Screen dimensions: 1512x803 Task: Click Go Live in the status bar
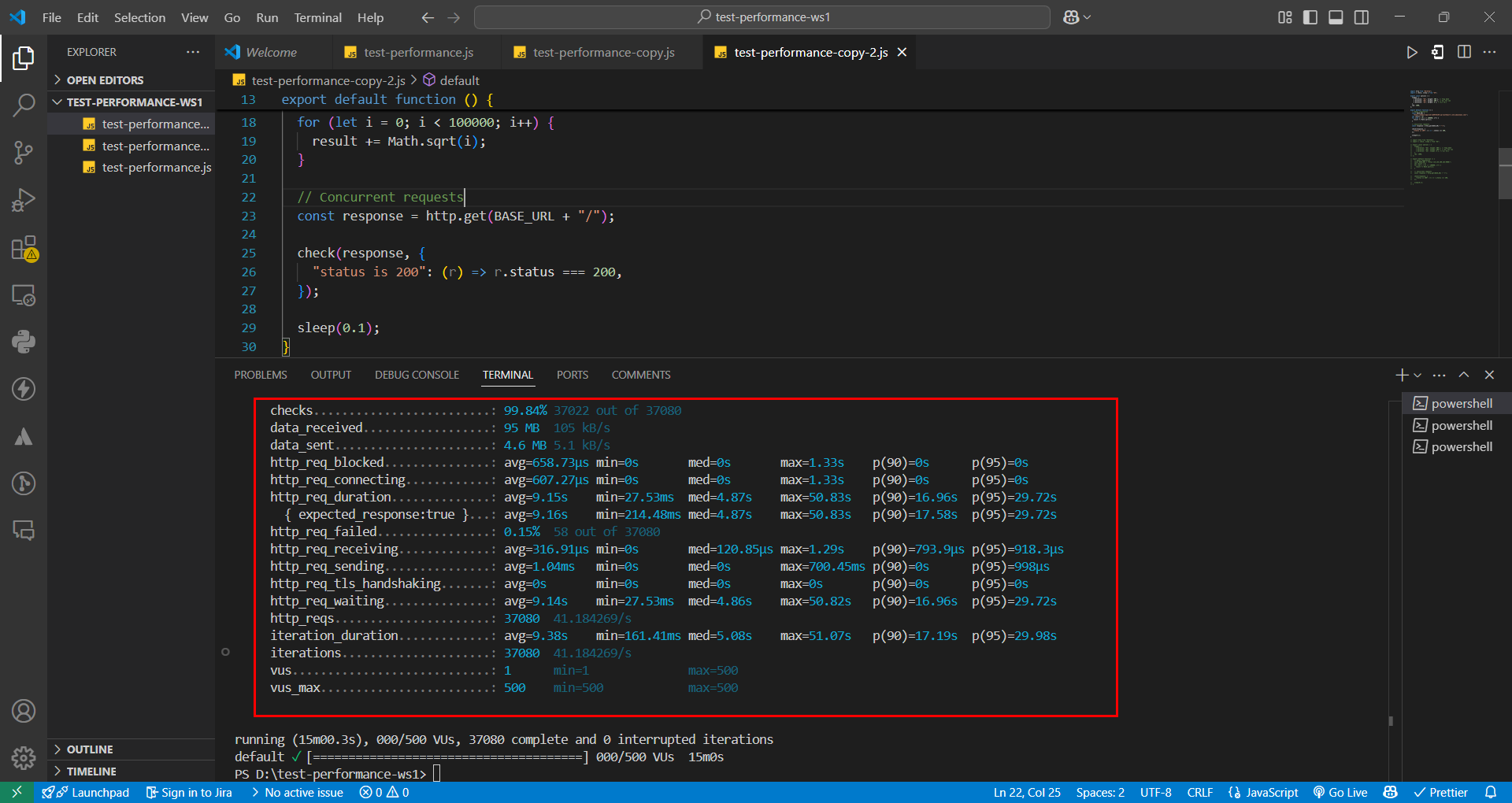1340,793
